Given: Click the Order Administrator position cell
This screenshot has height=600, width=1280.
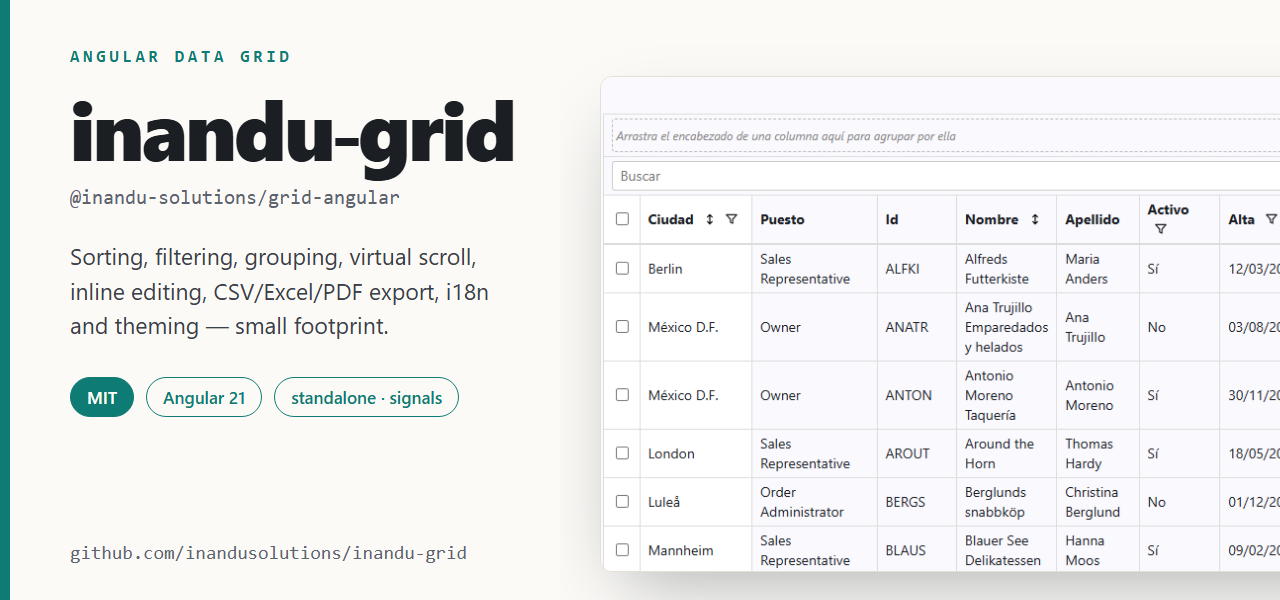Looking at the screenshot, I should pyautogui.click(x=814, y=502).
